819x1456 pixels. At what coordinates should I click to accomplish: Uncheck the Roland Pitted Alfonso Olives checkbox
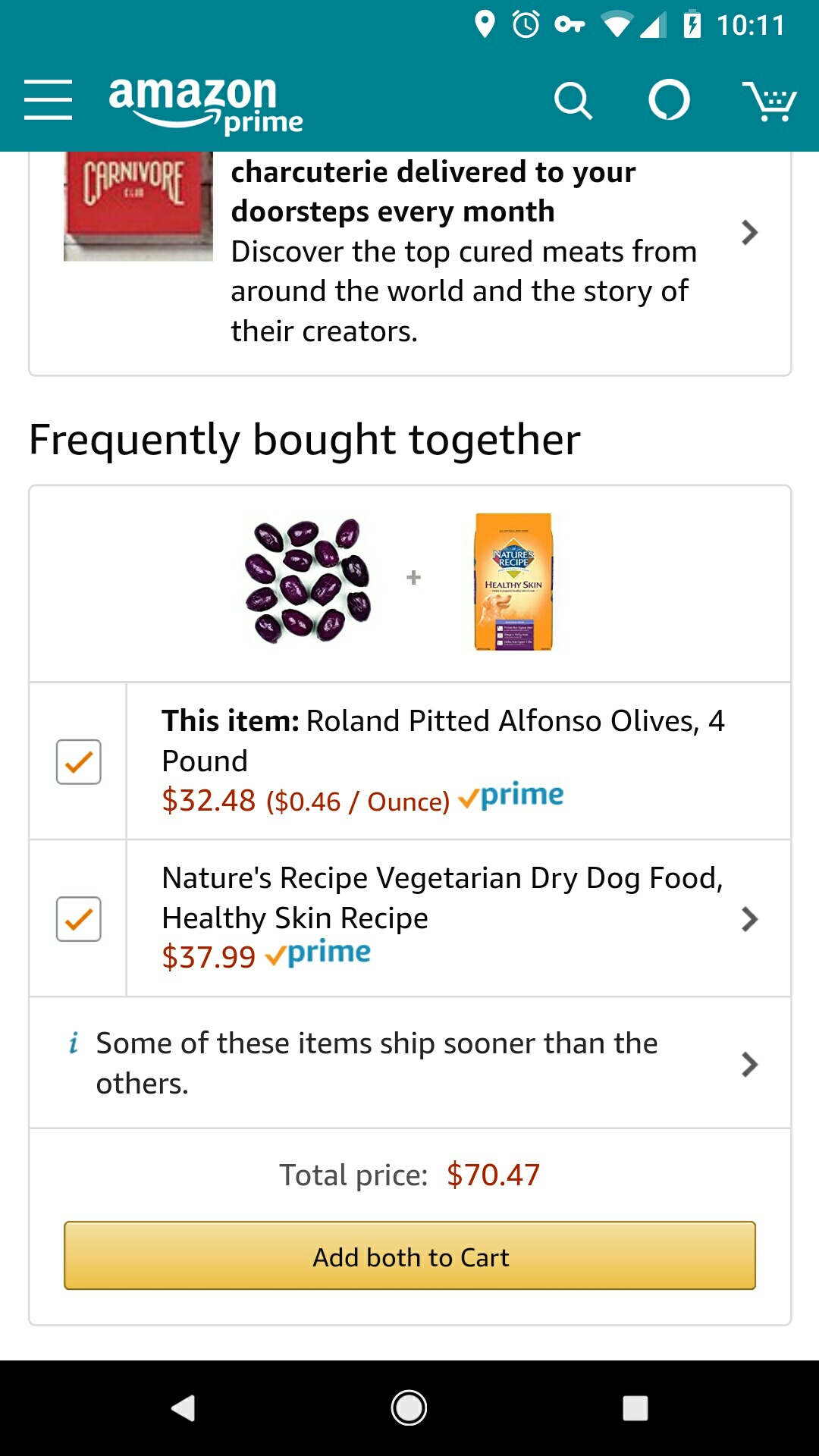tap(79, 761)
